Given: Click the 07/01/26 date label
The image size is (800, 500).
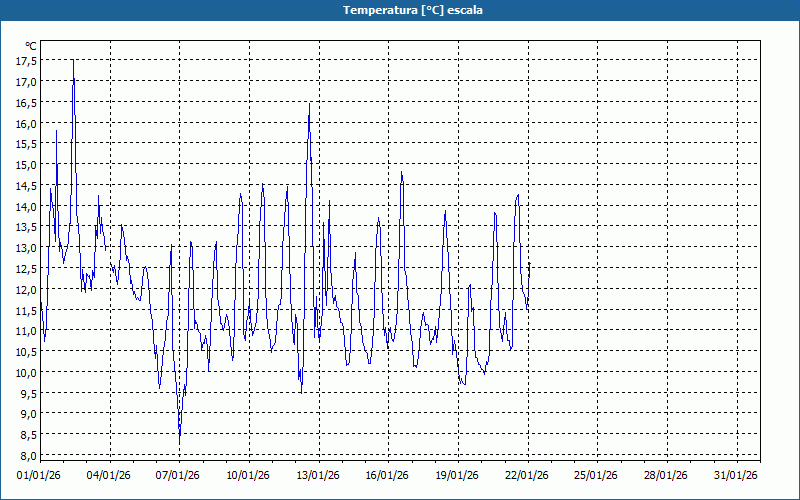Looking at the screenshot, I should 179,476.
